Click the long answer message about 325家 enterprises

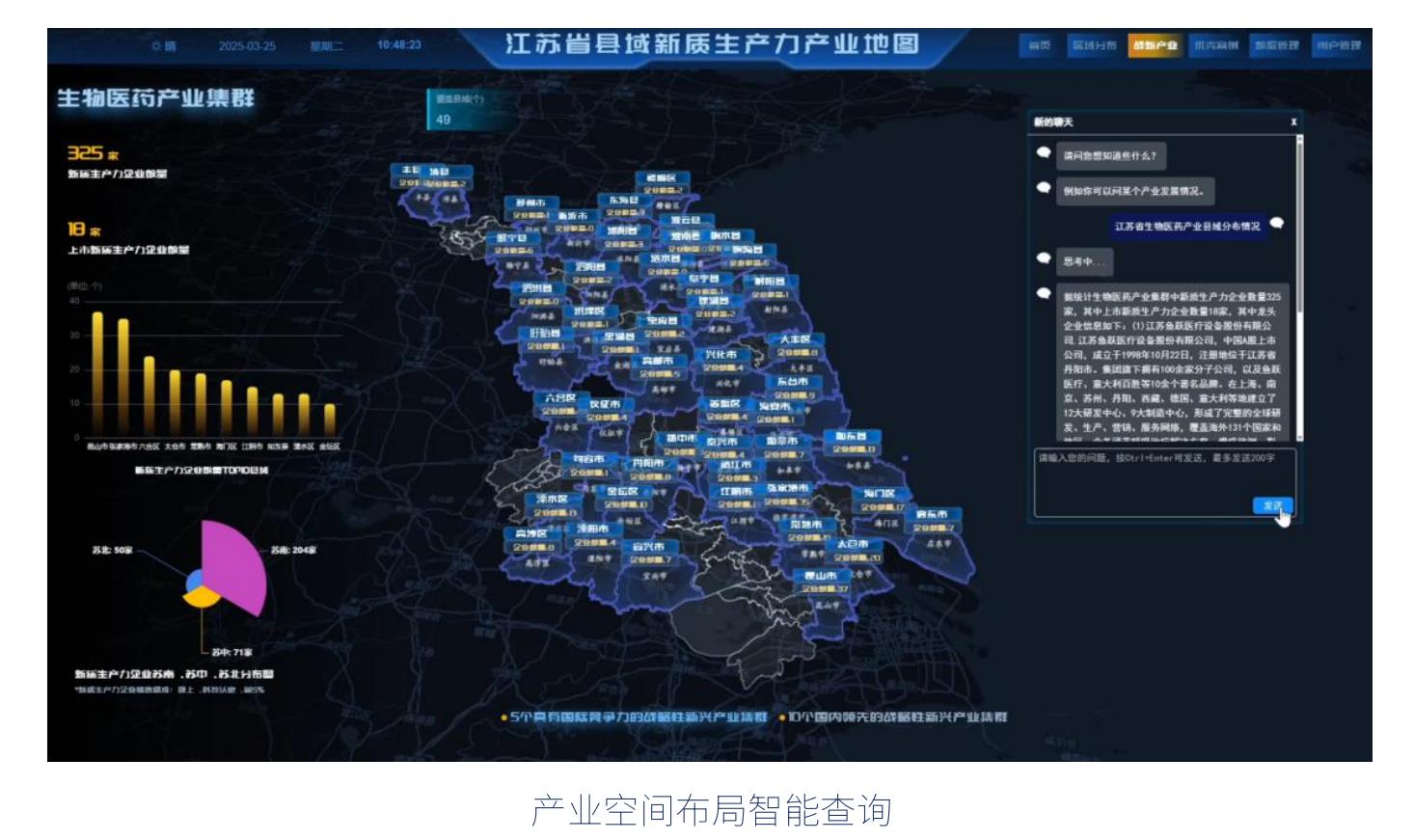[x=1172, y=363]
